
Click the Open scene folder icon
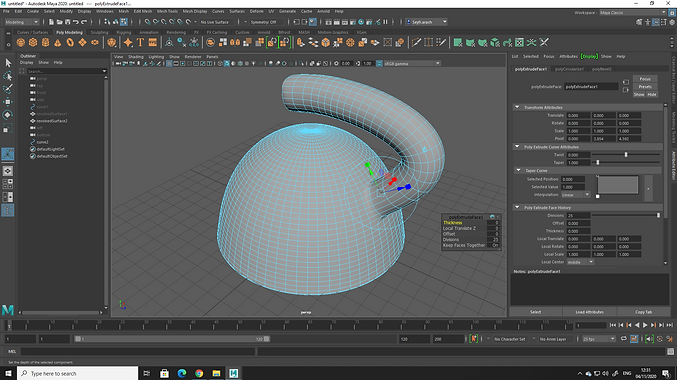tap(59, 22)
